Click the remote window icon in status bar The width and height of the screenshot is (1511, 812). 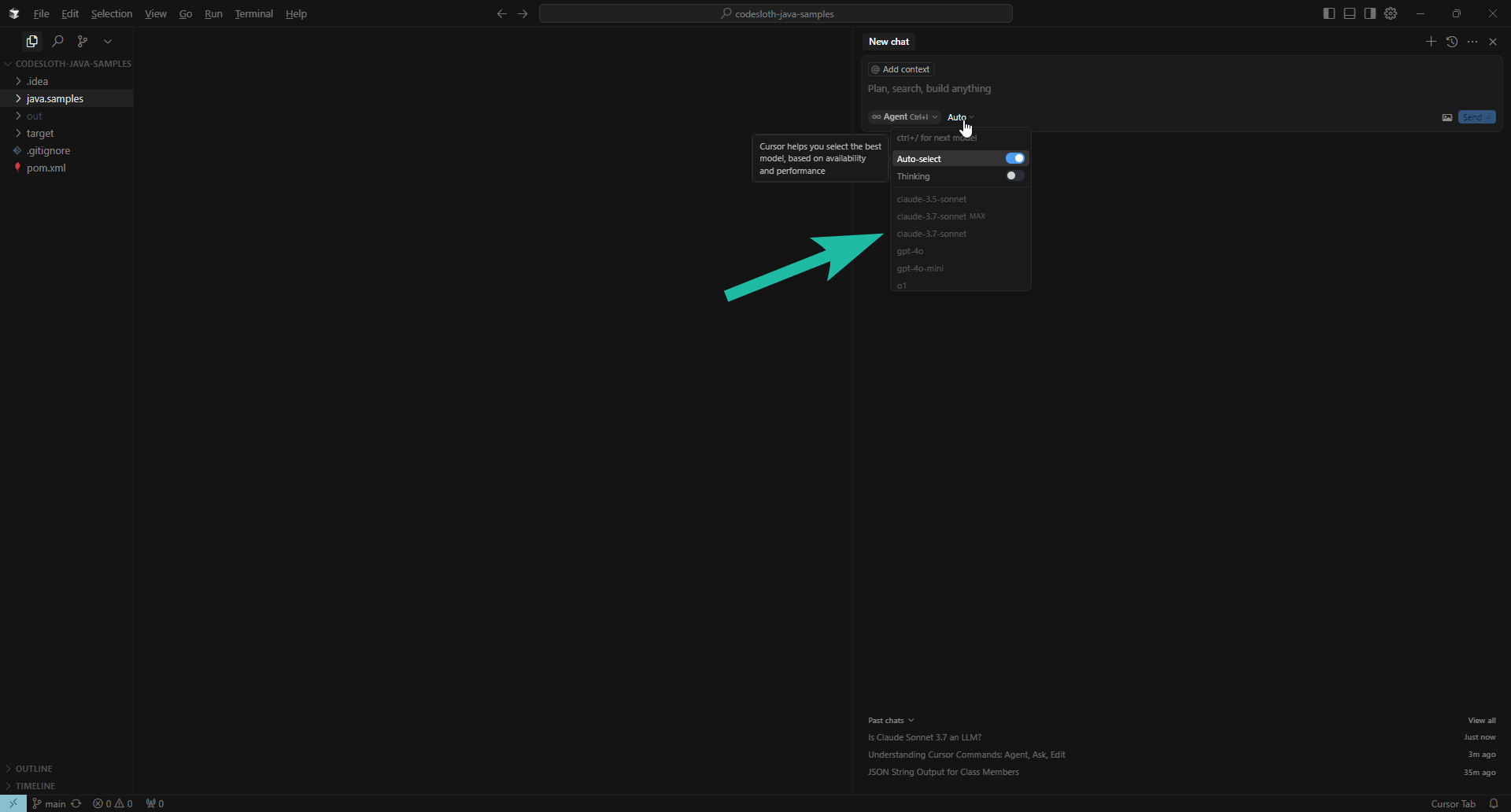coord(13,803)
